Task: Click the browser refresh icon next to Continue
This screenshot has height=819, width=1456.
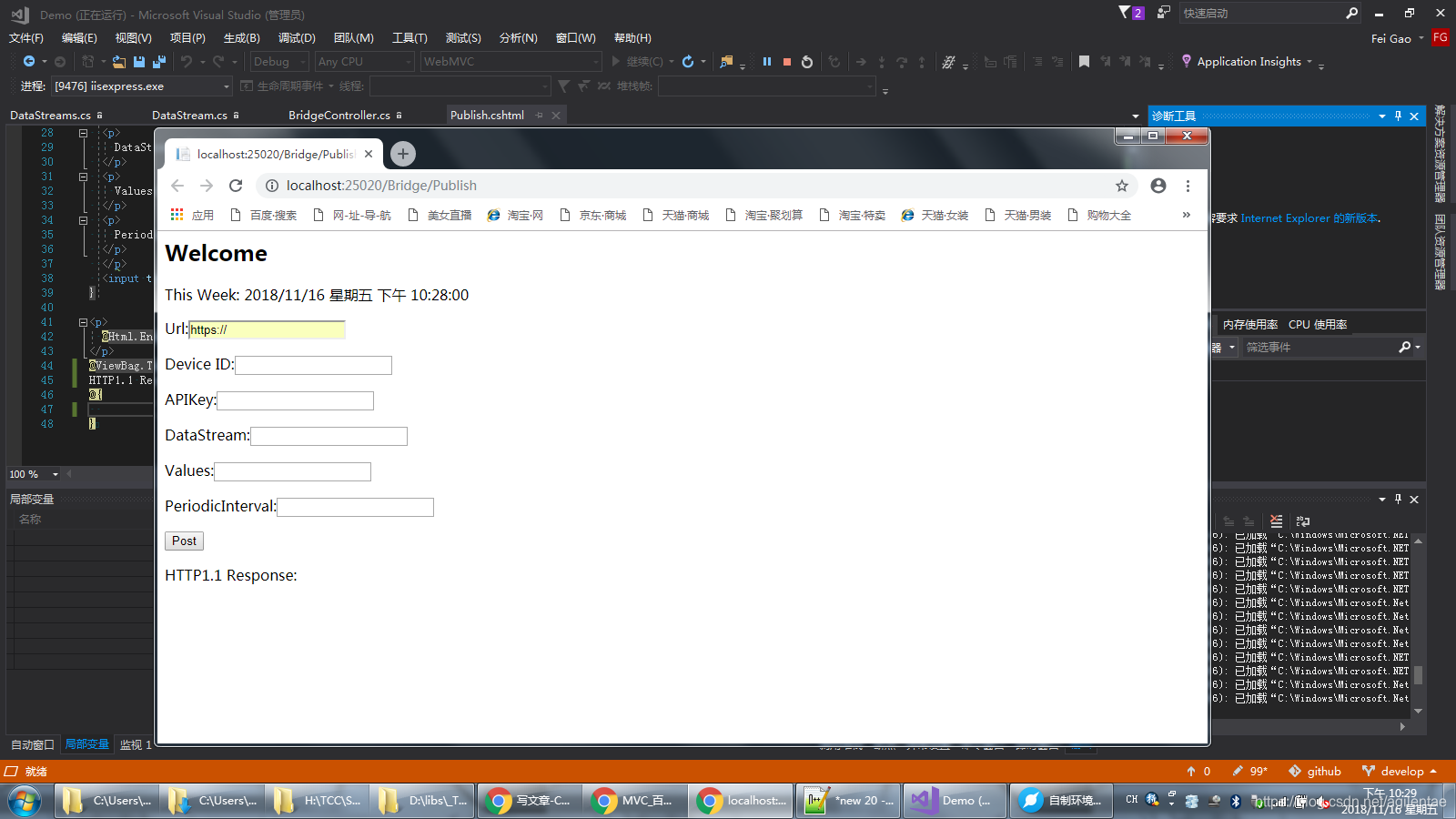Action: point(688,61)
